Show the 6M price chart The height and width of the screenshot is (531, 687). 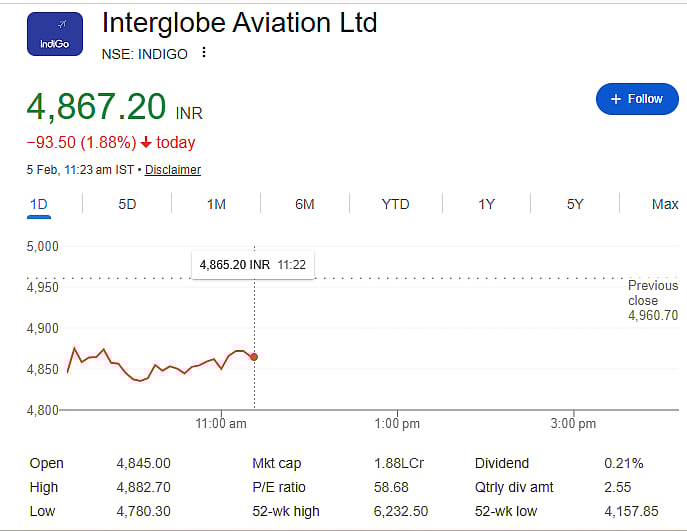[x=305, y=204]
